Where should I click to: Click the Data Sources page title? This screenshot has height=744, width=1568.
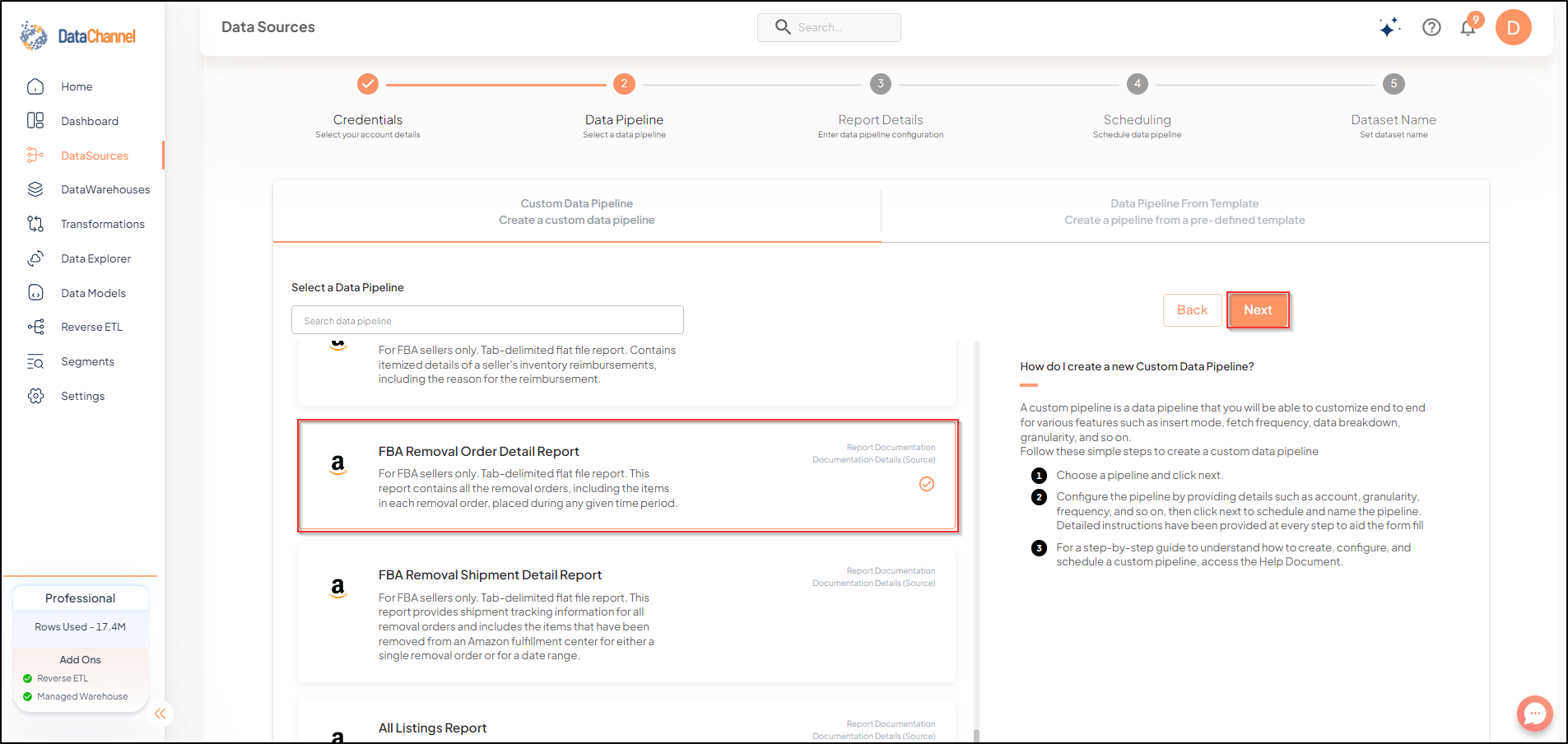268,27
